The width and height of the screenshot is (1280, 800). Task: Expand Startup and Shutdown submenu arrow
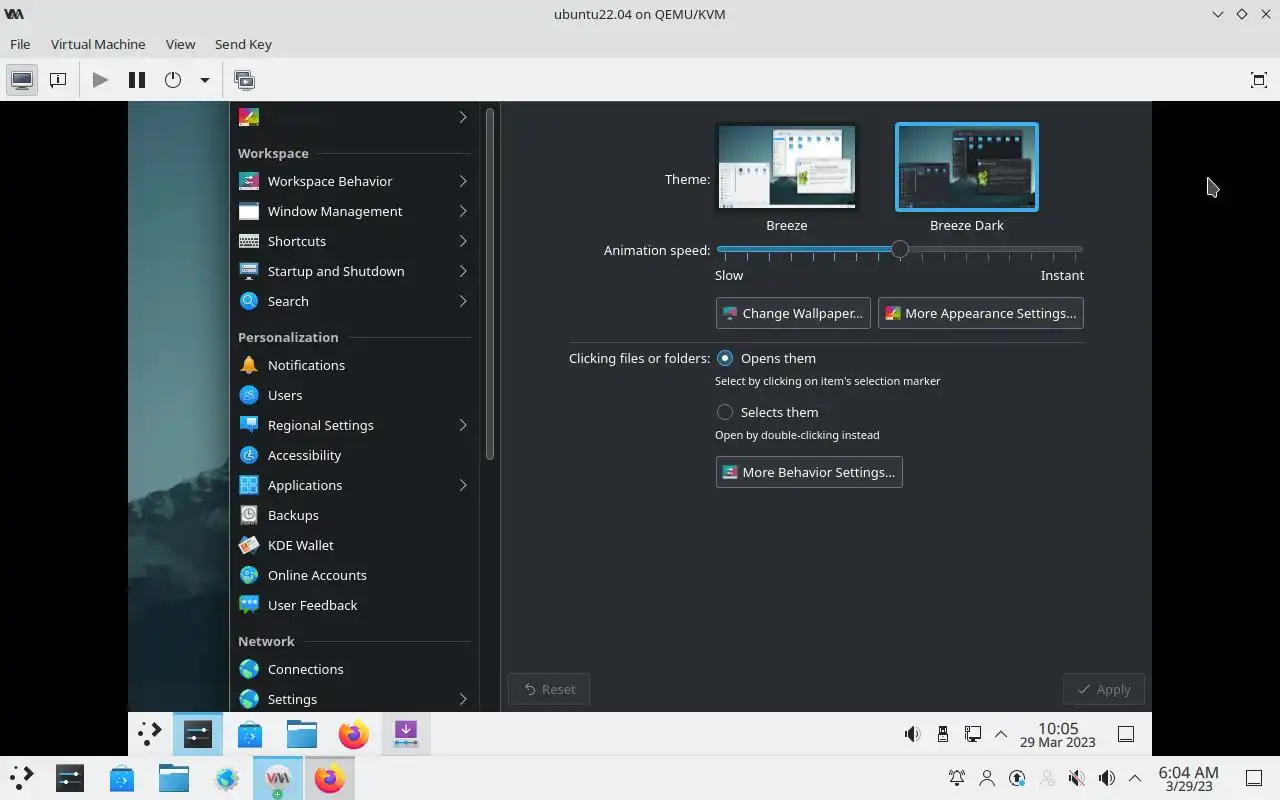[463, 271]
